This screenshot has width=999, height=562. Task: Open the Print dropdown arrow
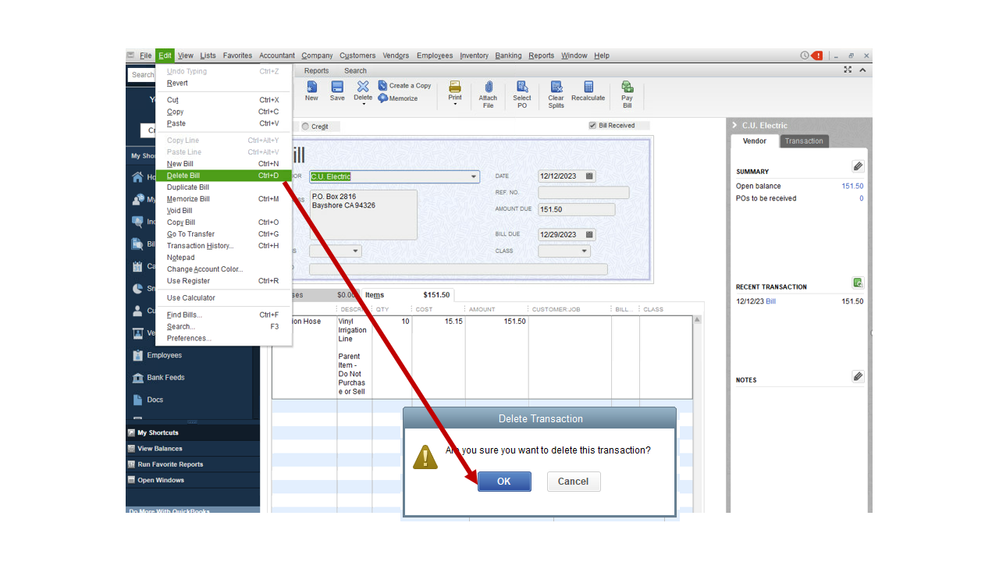point(455,104)
